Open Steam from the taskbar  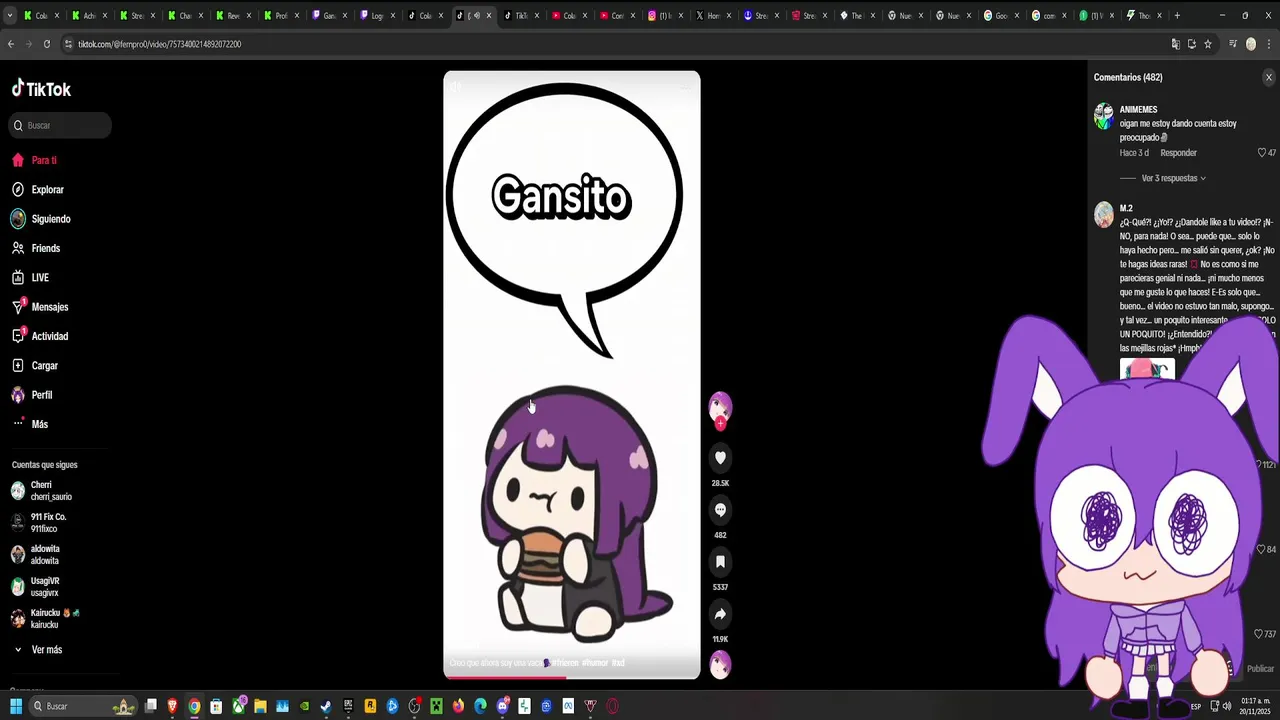tap(326, 706)
